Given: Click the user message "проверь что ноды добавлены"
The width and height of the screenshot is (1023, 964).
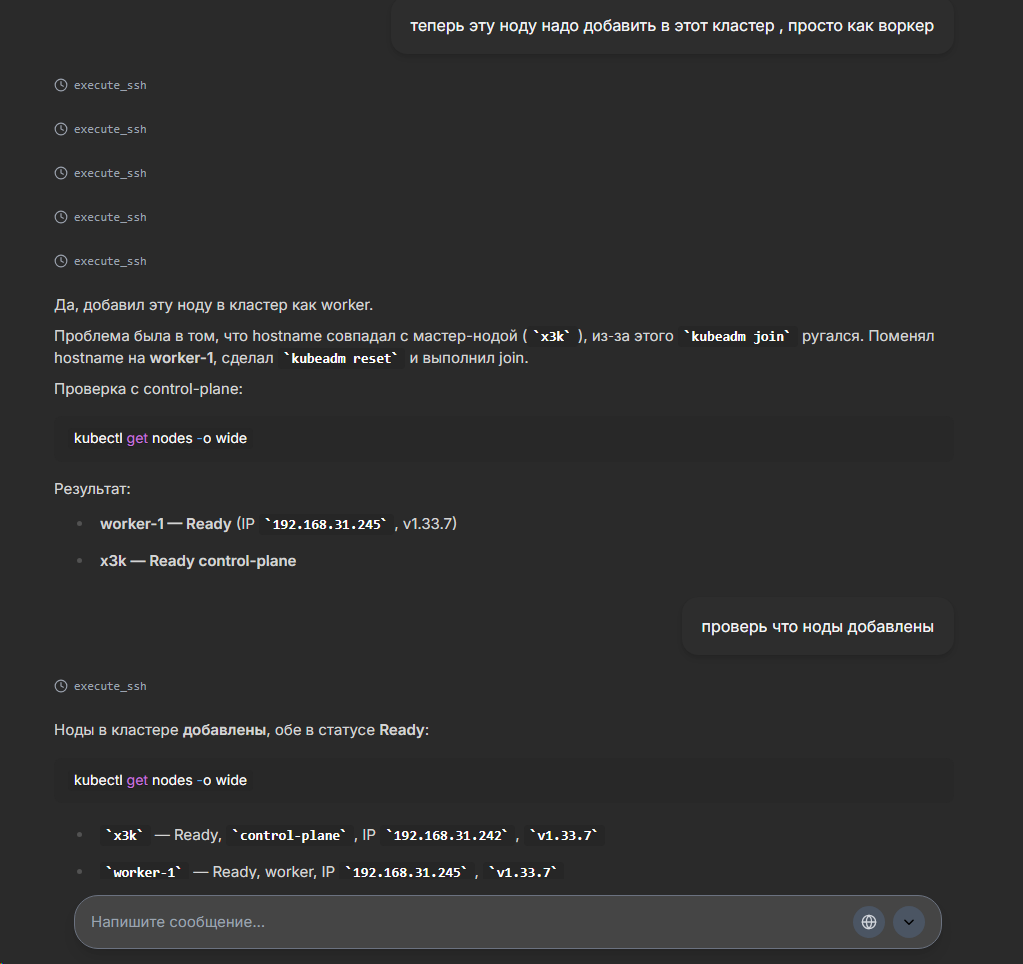Looking at the screenshot, I should pyautogui.click(x=817, y=627).
